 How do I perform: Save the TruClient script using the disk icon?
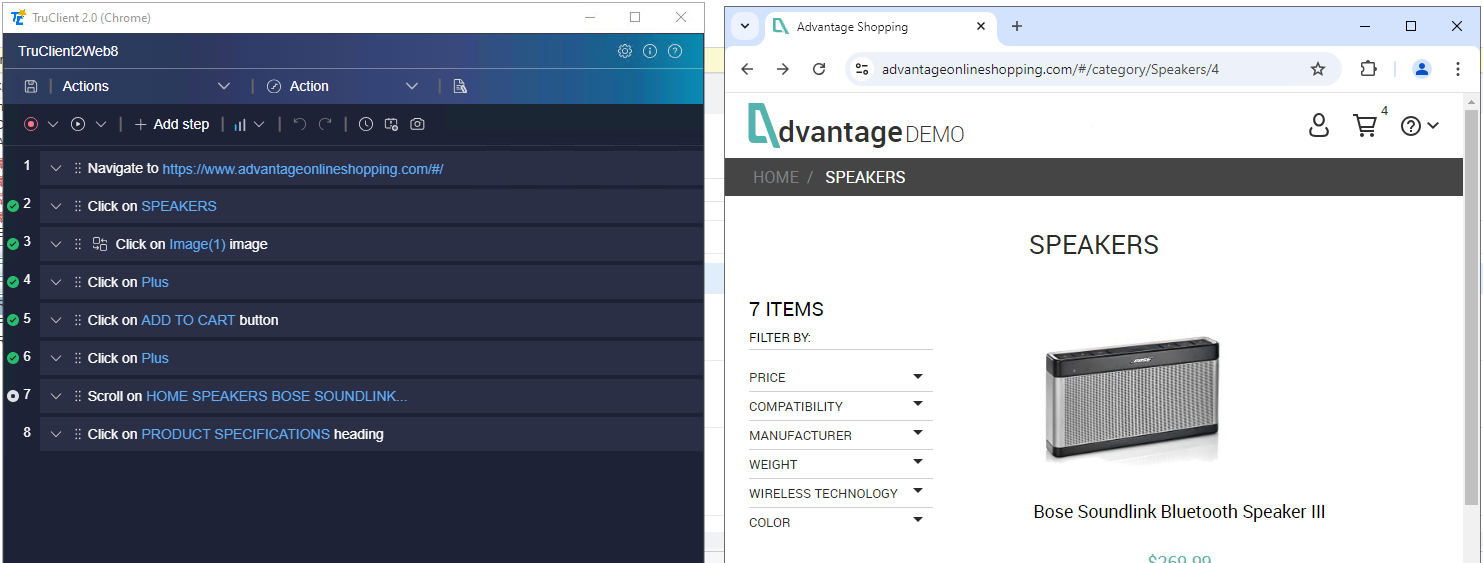click(31, 86)
